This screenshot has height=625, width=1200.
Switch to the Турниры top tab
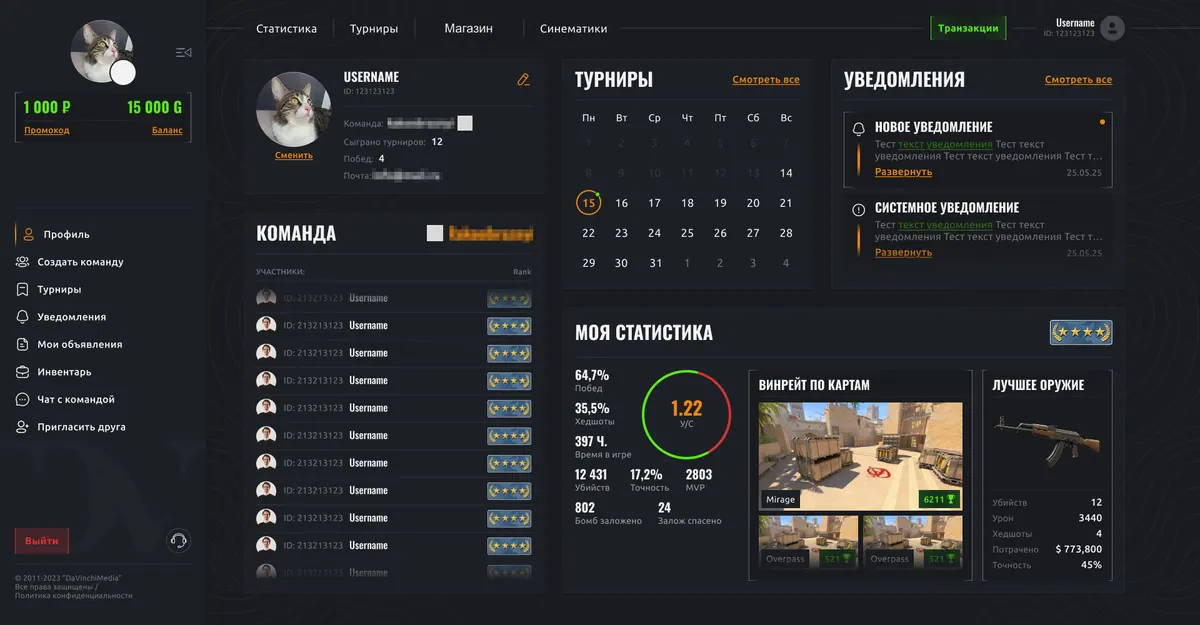pyautogui.click(x=374, y=29)
